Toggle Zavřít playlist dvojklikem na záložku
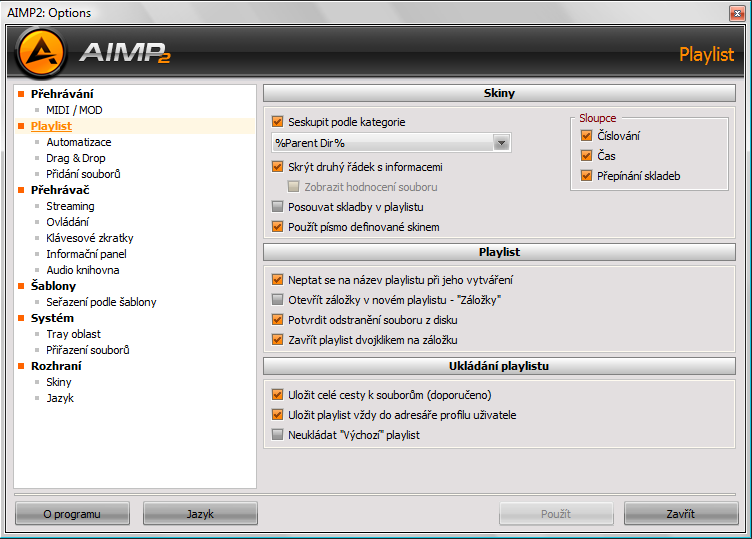Screen dimensions: 752x539 [x=277, y=340]
